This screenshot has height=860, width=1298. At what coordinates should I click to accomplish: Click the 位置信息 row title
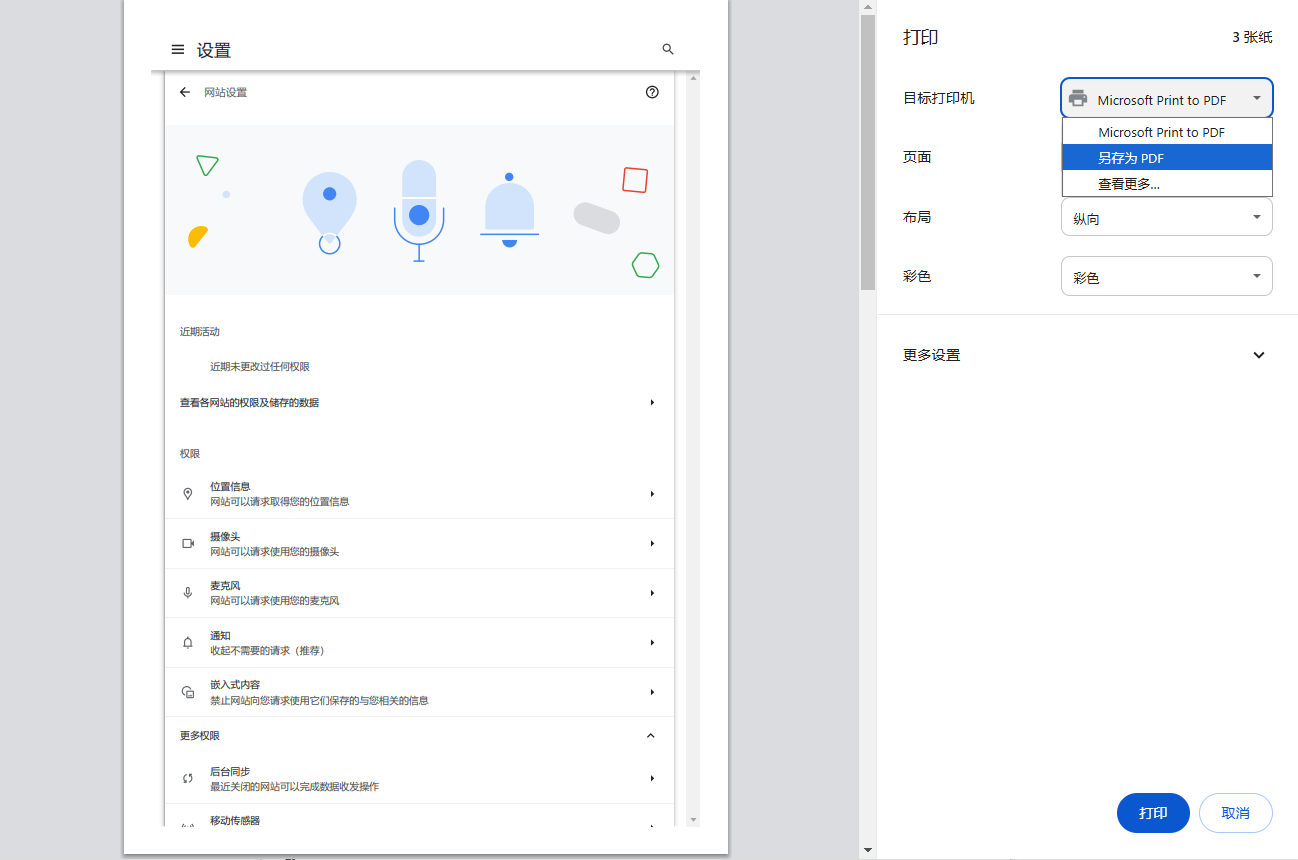(x=230, y=487)
